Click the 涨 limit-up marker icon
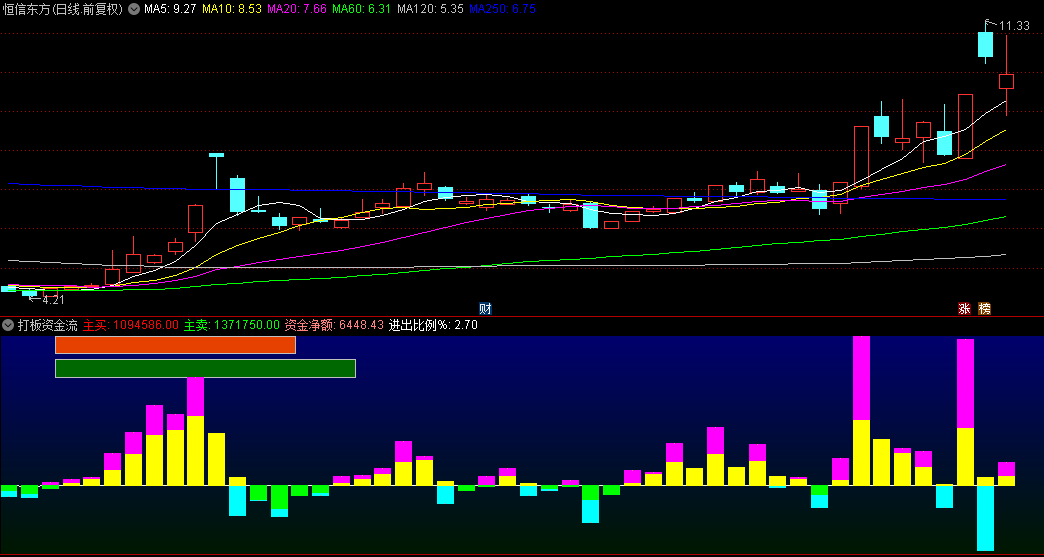The width and height of the screenshot is (1044, 557). click(965, 308)
